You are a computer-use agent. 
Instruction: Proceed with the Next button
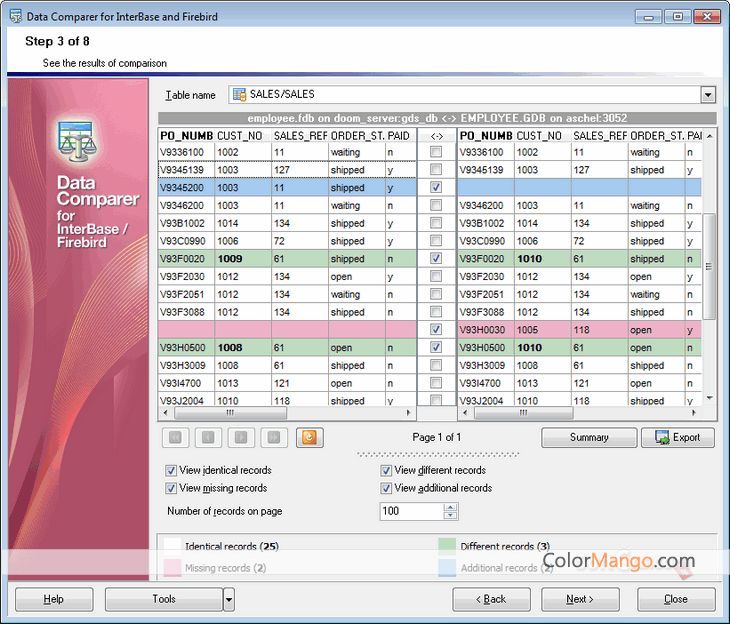[580, 599]
